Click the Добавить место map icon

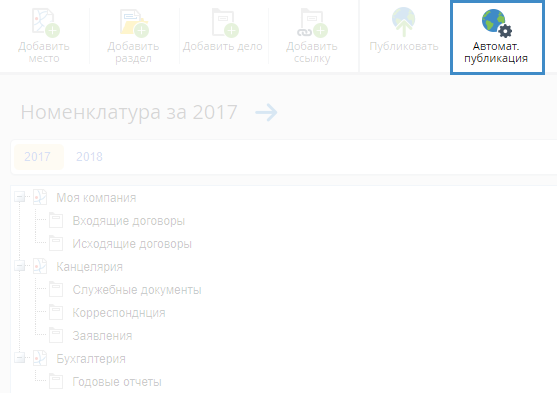tap(45, 23)
